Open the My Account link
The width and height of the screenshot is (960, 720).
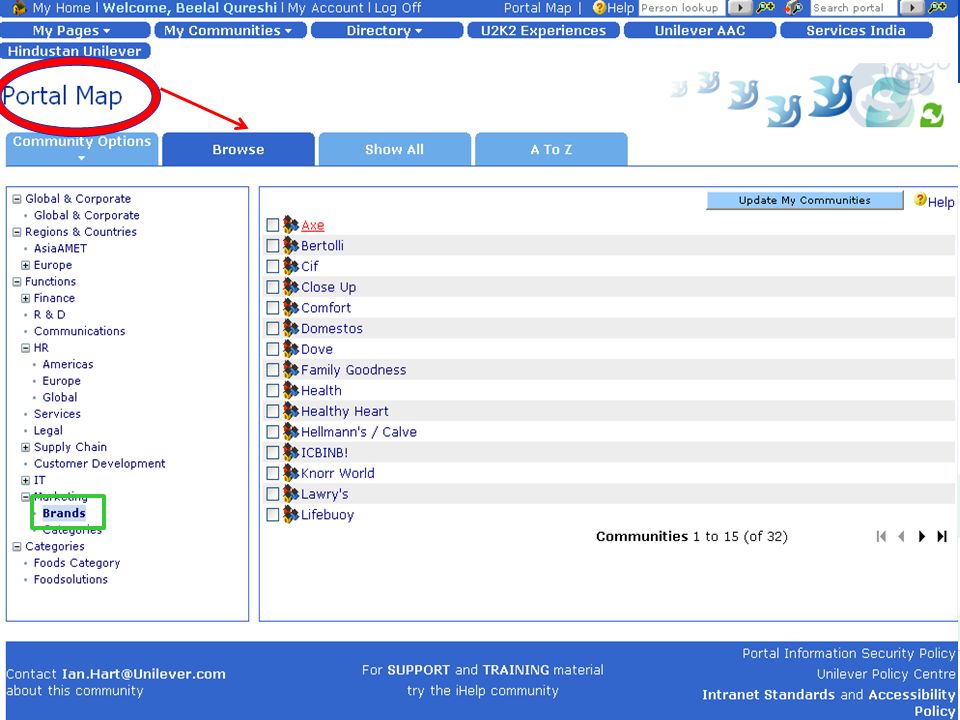pyautogui.click(x=326, y=8)
